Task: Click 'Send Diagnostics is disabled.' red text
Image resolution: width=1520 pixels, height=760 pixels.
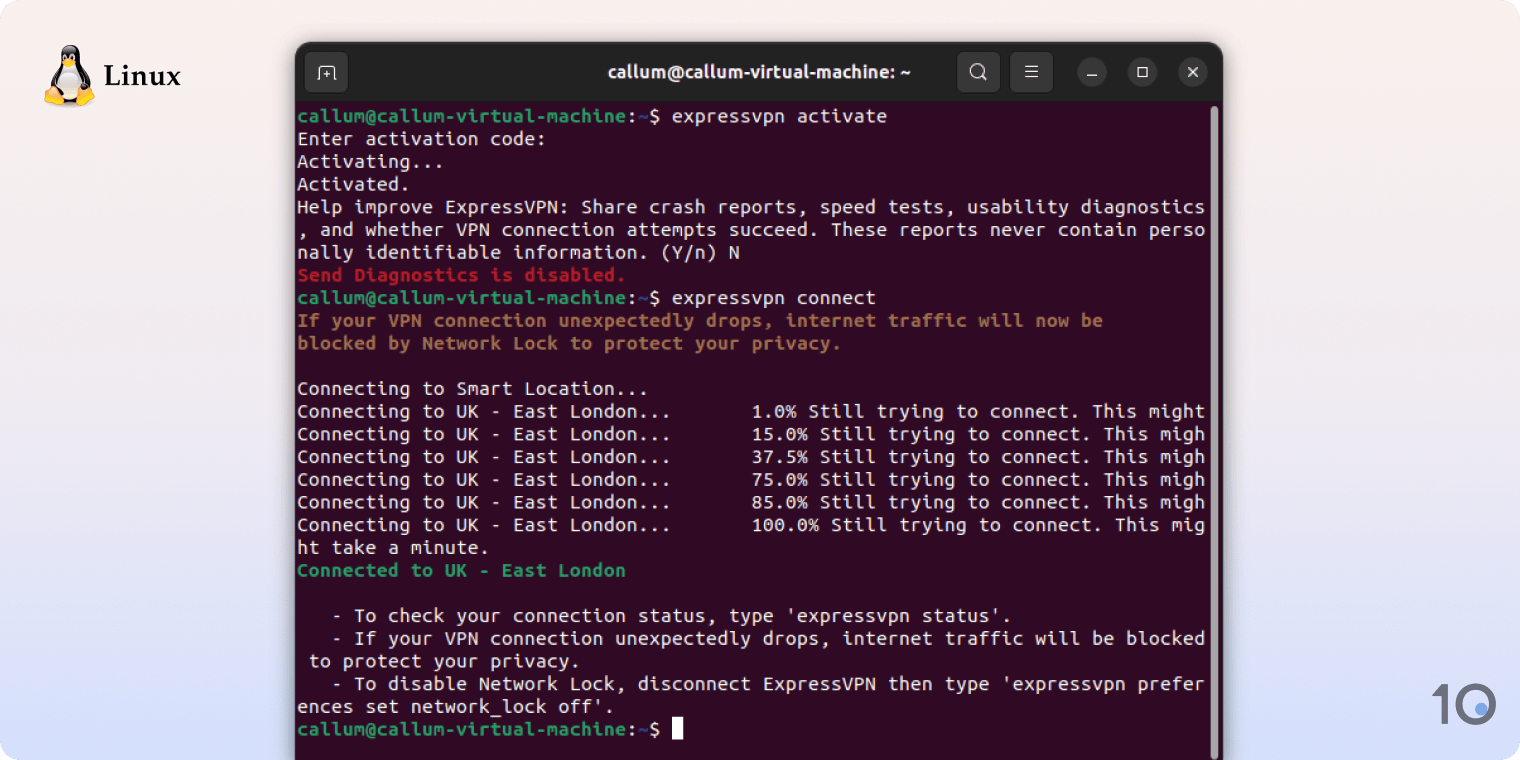Action: tap(461, 275)
